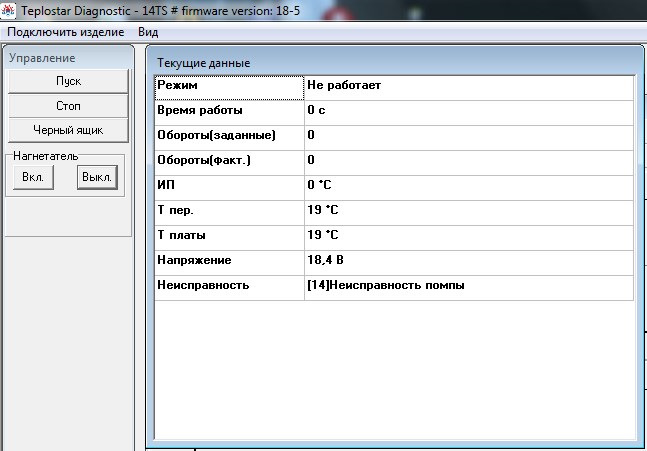Open the Подключить изделие menu

pyautogui.click(x=66, y=32)
